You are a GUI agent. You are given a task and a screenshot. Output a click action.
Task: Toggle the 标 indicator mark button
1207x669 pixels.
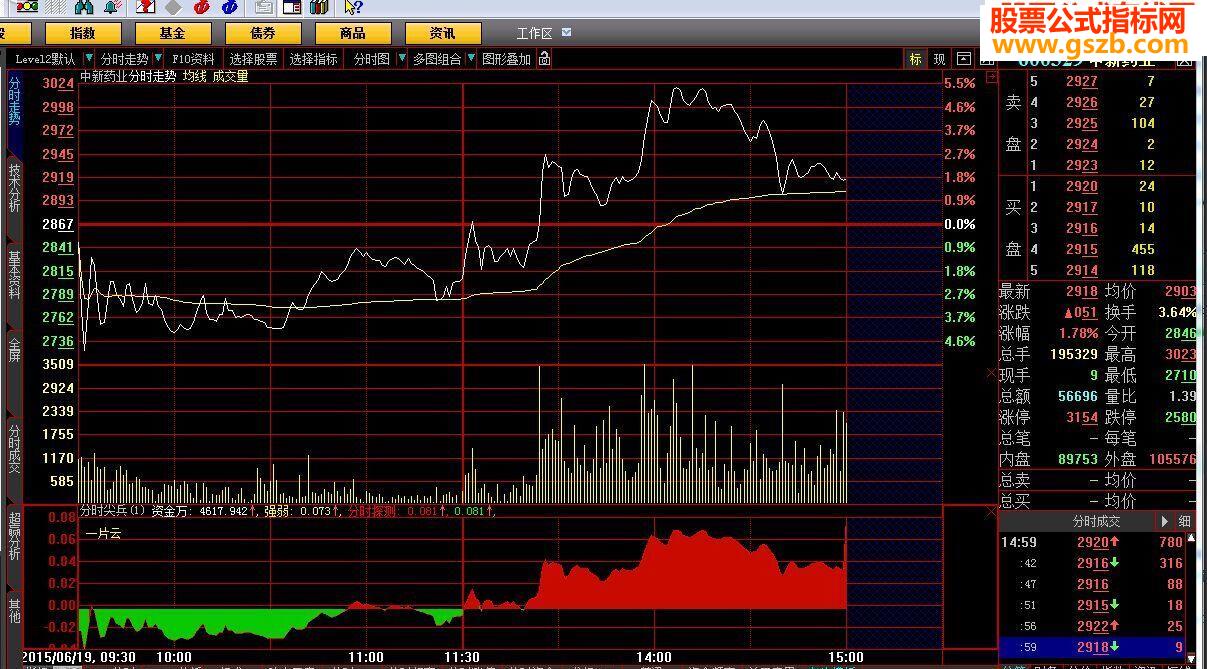(915, 59)
